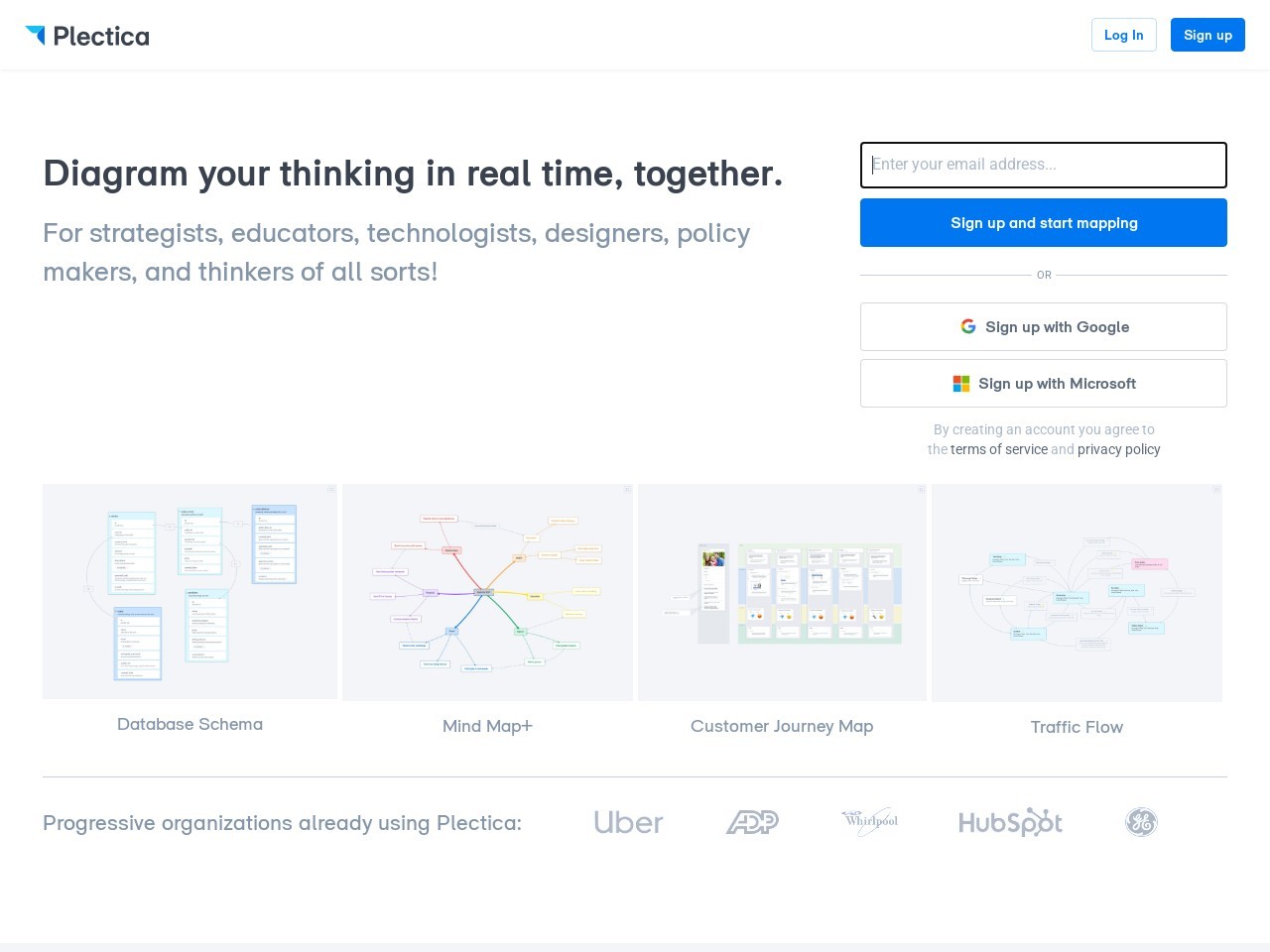Image resolution: width=1270 pixels, height=952 pixels.
Task: Focus the email address input field
Action: (1043, 165)
